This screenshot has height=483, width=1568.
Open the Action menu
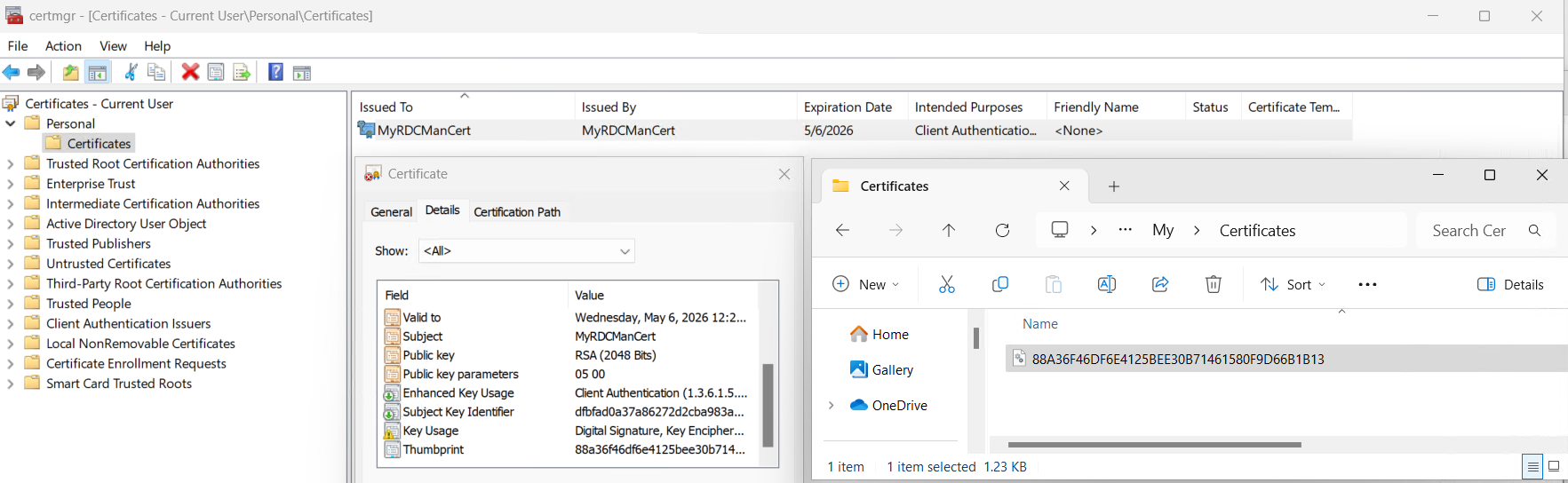[x=63, y=45]
